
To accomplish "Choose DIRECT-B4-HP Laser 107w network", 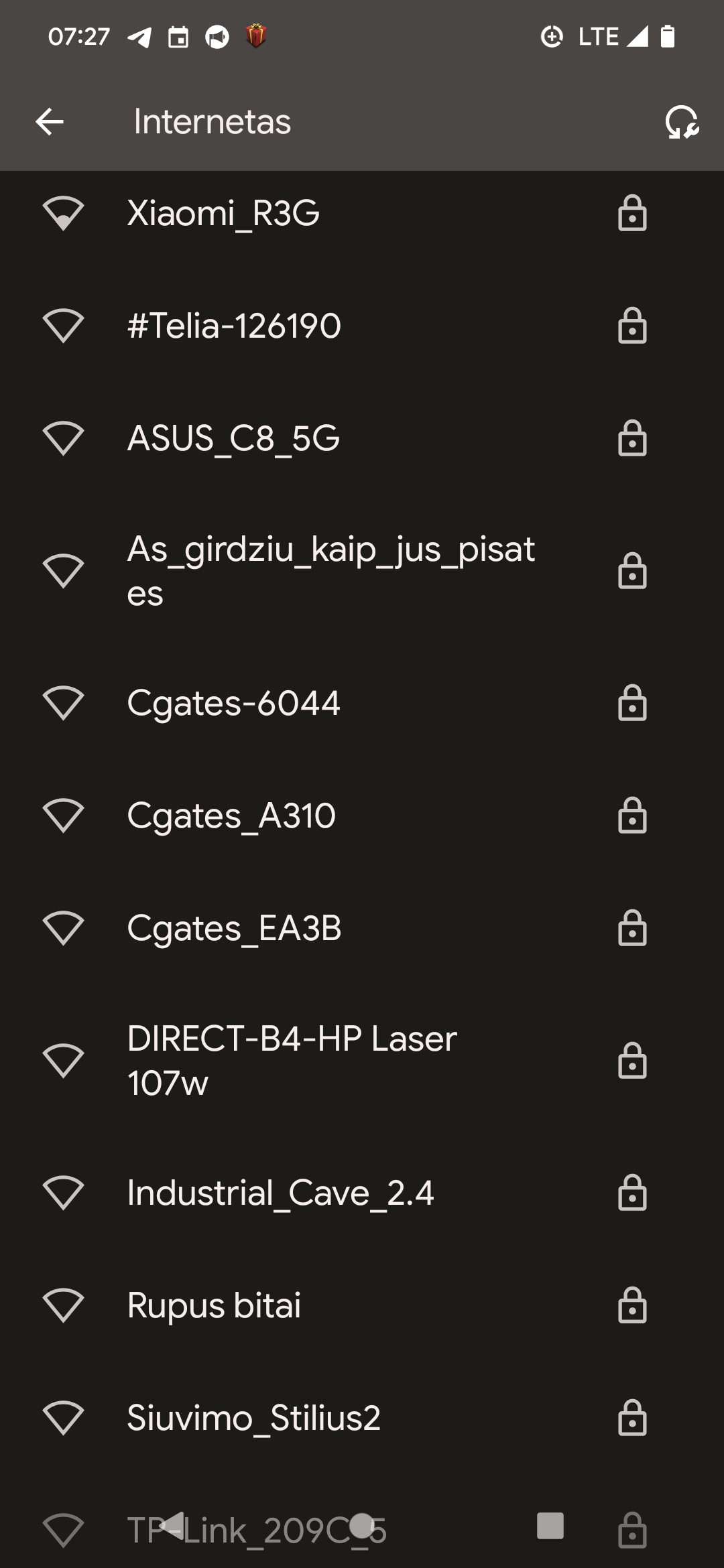I will tap(292, 1061).
